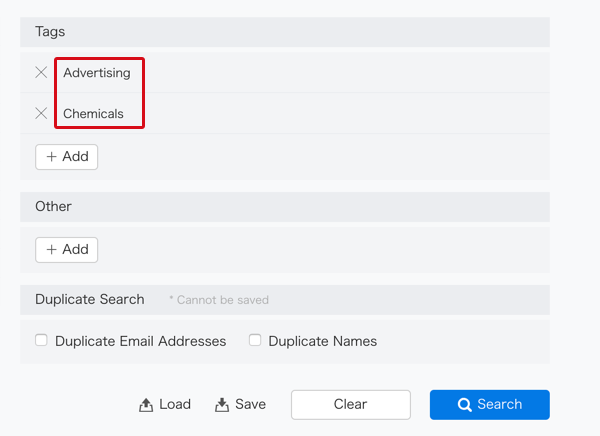Click the magnifying glass in the Search button
The height and width of the screenshot is (436, 600).
click(465, 405)
